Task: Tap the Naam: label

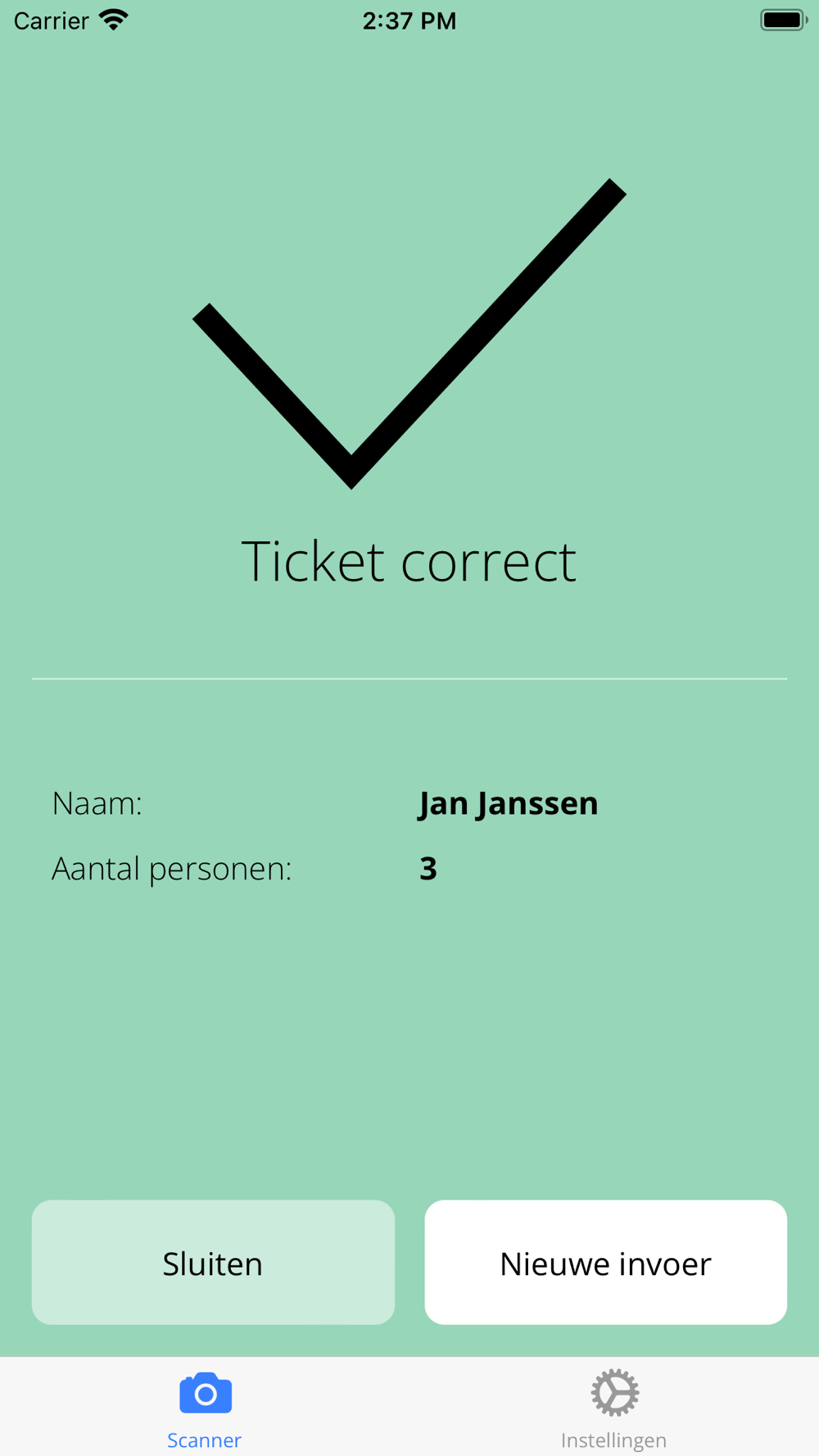Action: (97, 803)
